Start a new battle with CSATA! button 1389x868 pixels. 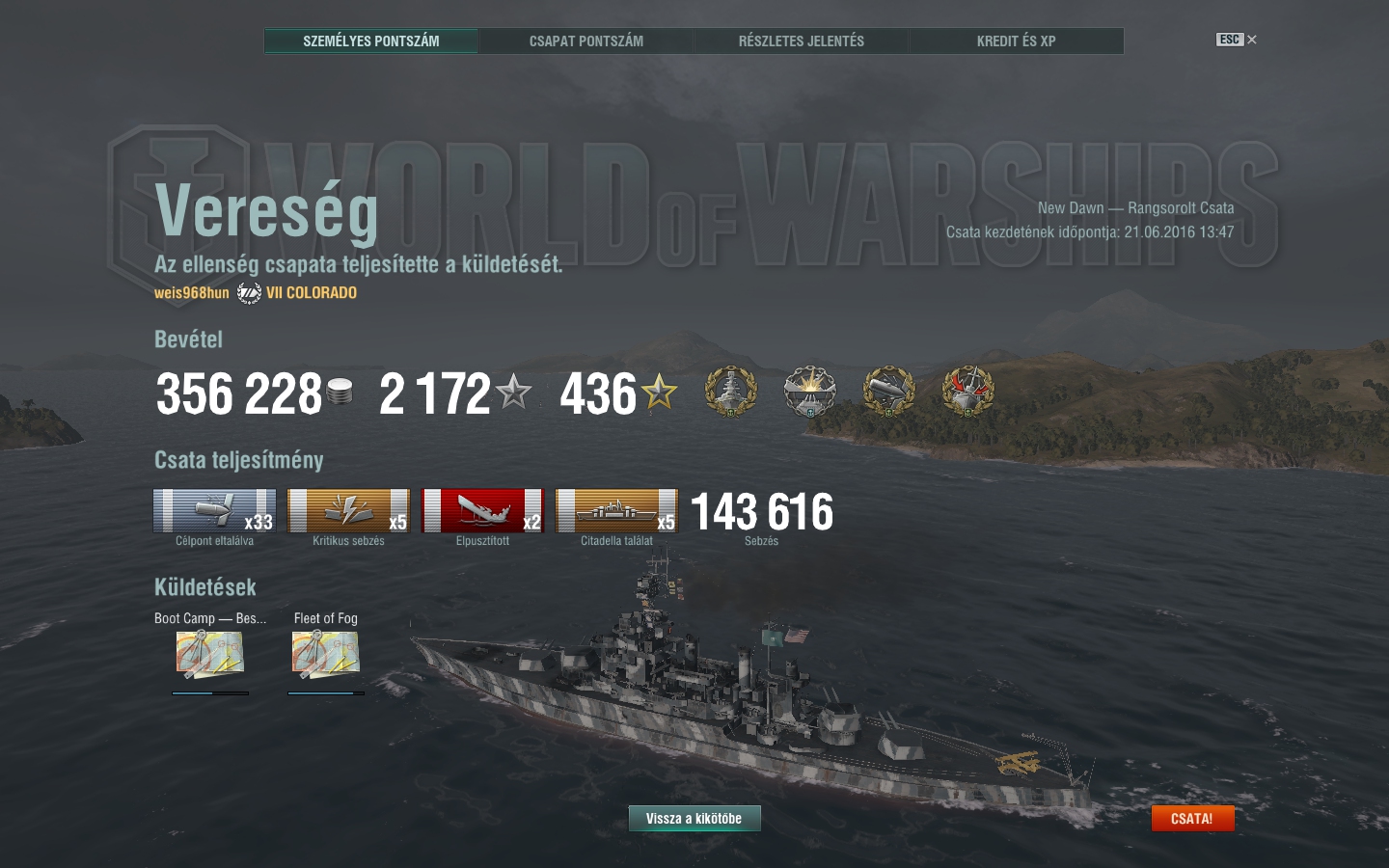(x=1192, y=819)
